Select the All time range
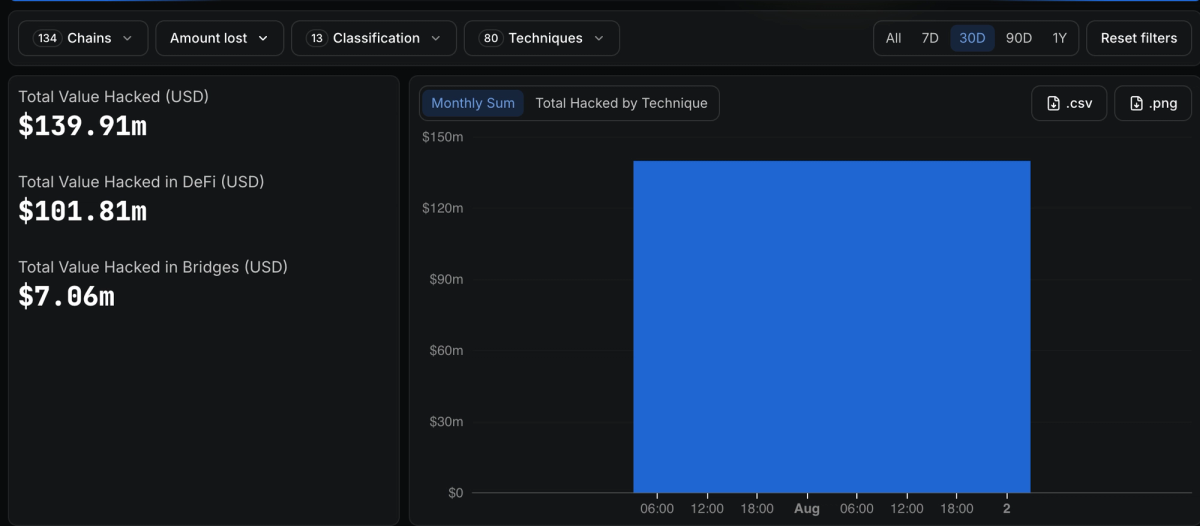 893,38
